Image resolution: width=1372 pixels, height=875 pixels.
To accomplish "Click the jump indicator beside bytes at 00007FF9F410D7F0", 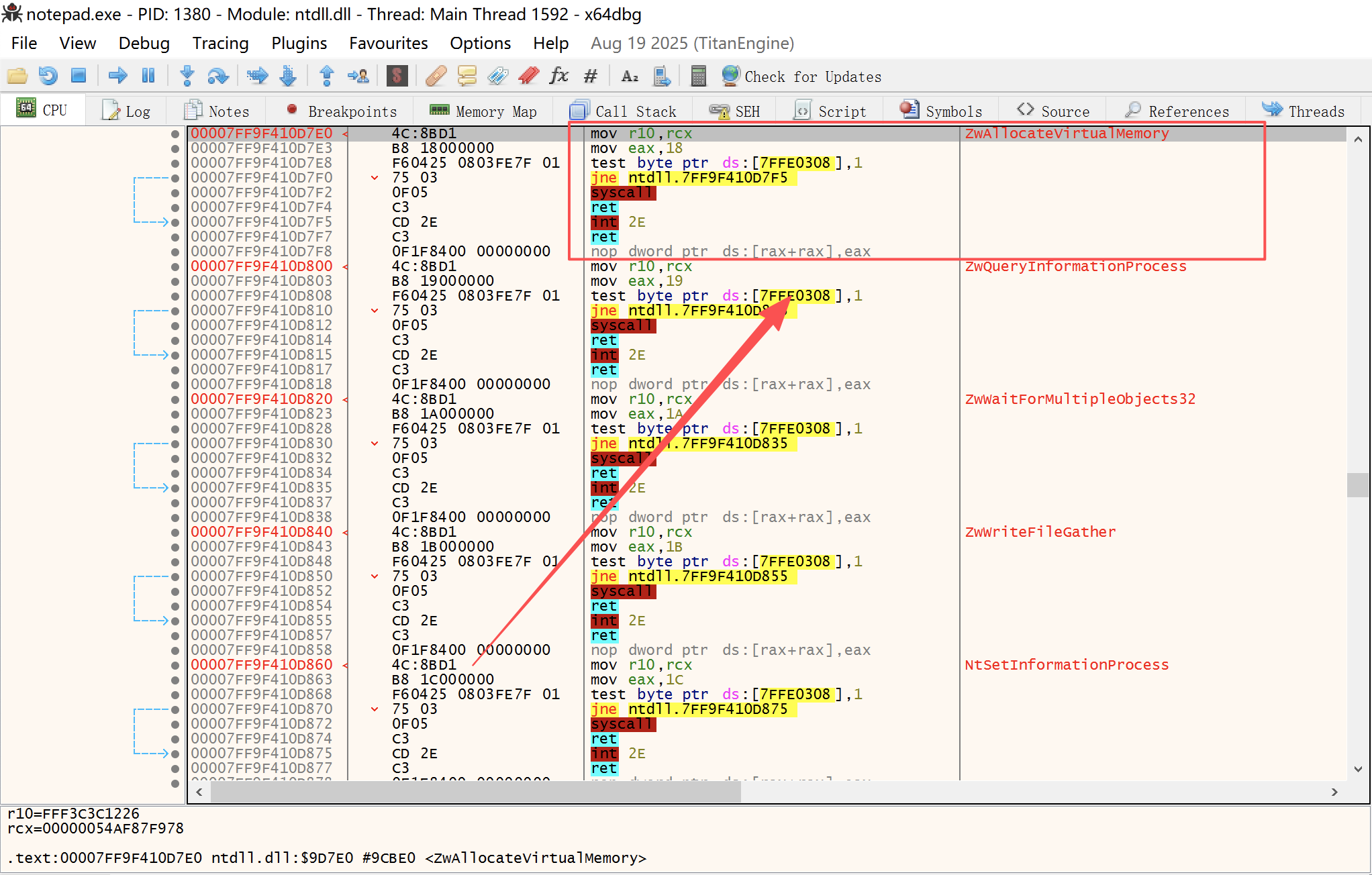I will click(375, 178).
